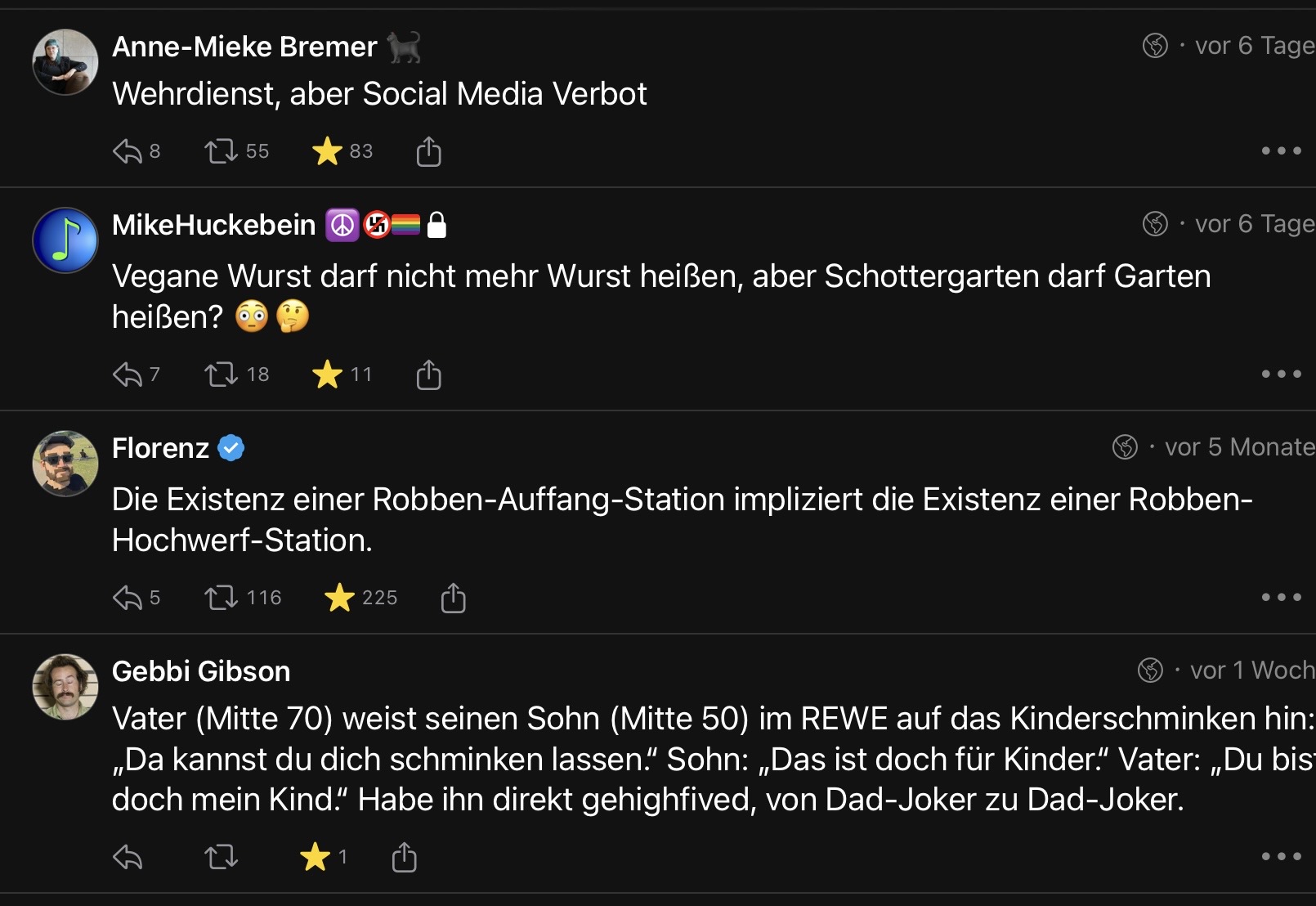Image resolution: width=1316 pixels, height=906 pixels.
Task: Boost Gebbi Gibson's Dad-Joker post
Action: click(221, 857)
